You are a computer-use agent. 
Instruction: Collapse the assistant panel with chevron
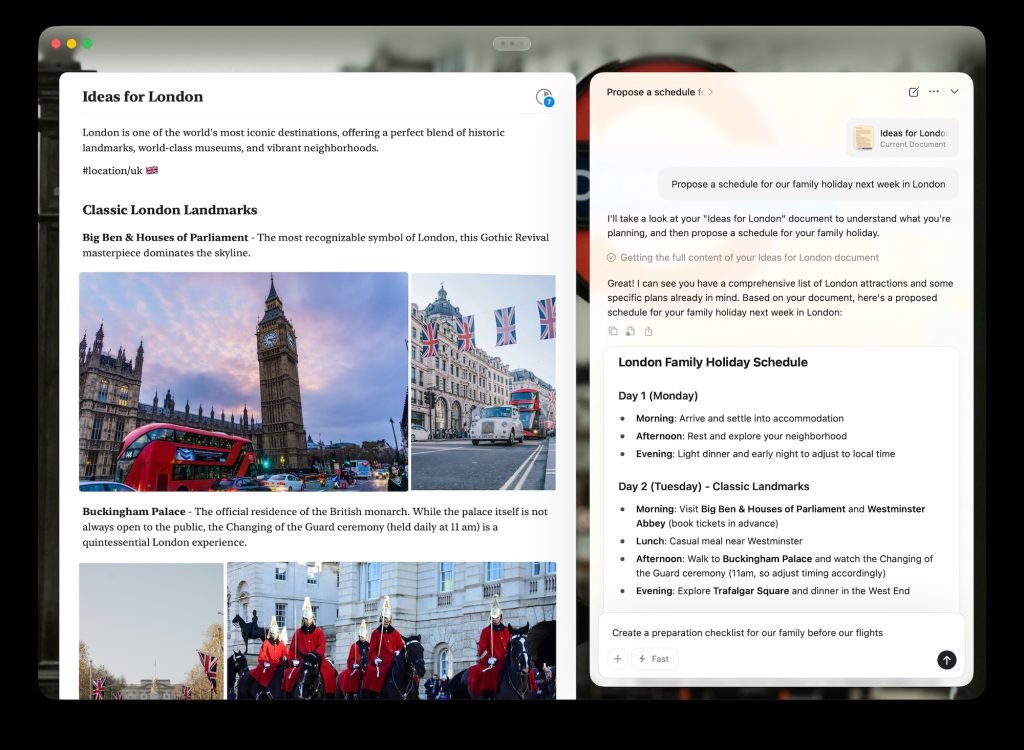pyautogui.click(x=954, y=92)
